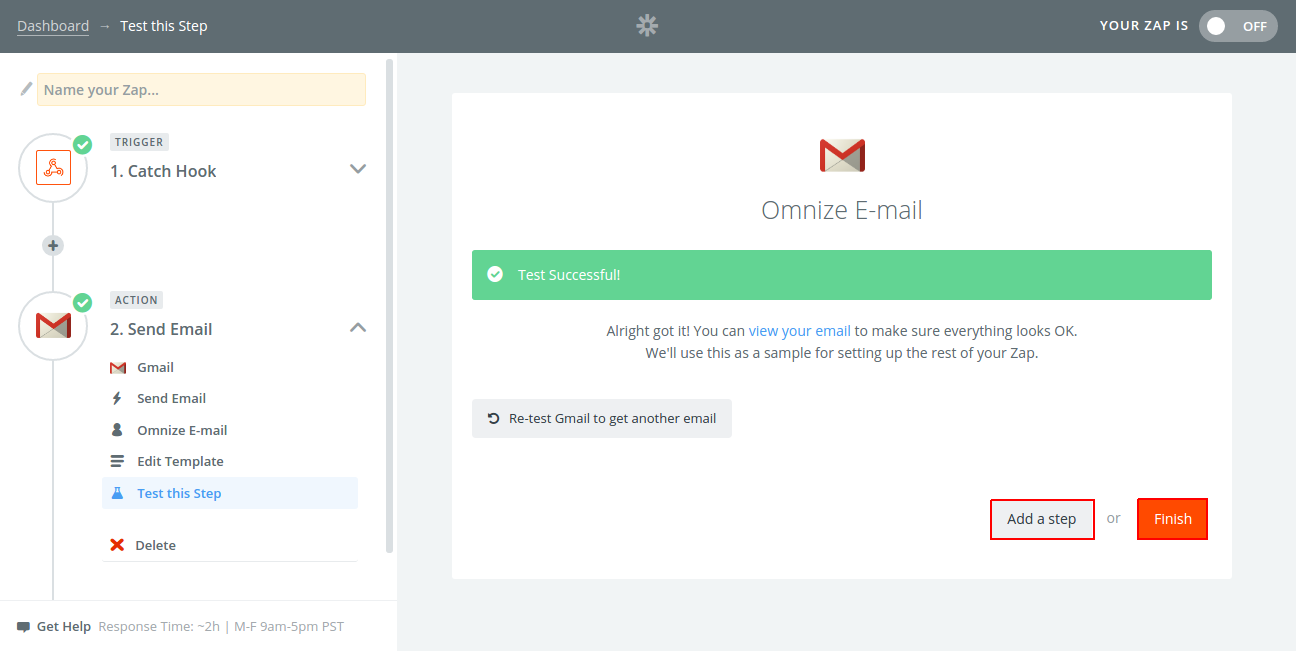Image resolution: width=1296 pixels, height=651 pixels.
Task: Click the person icon beside Omnize E-mail
Action: pos(117,430)
